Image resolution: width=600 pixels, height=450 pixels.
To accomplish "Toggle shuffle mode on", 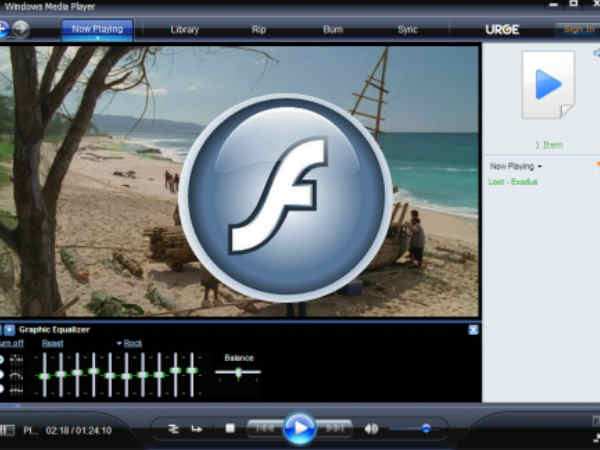I will click(x=173, y=428).
